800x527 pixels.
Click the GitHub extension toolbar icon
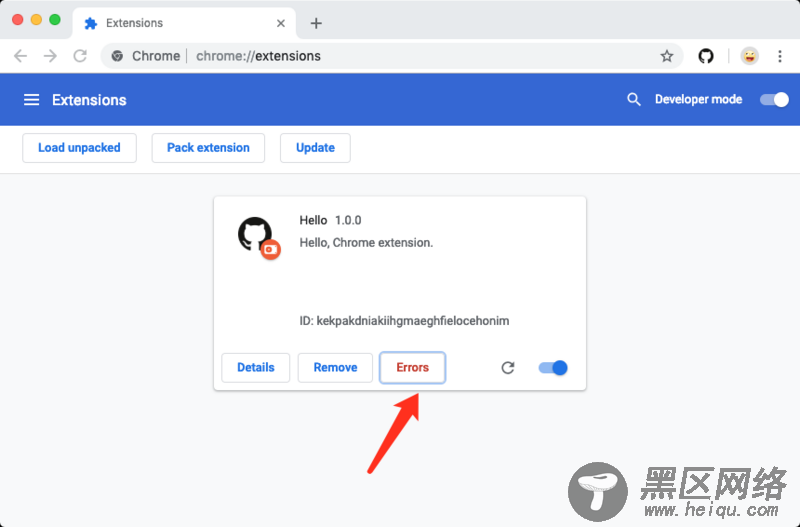(x=706, y=56)
